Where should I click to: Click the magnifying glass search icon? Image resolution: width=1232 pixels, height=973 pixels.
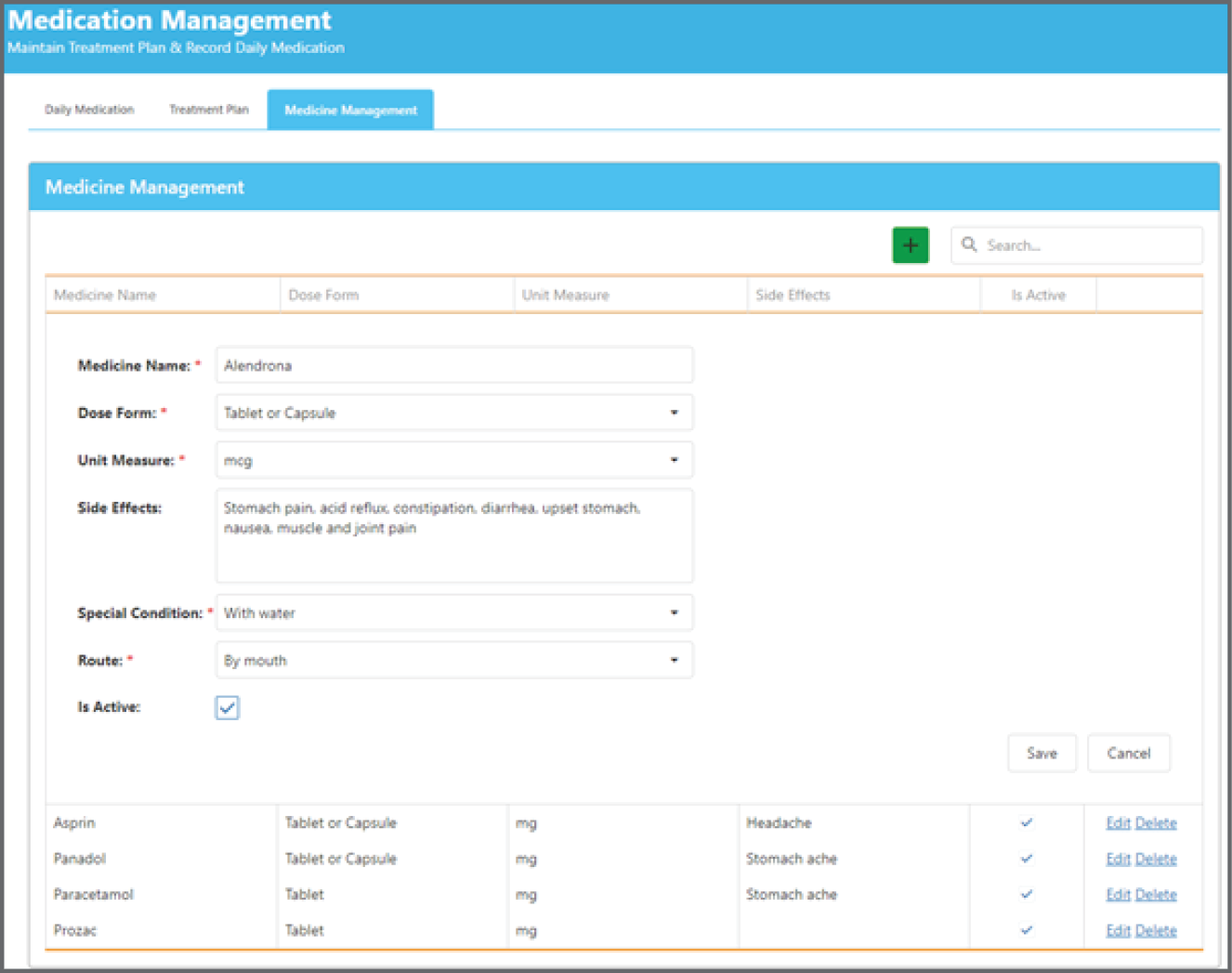[x=970, y=244]
